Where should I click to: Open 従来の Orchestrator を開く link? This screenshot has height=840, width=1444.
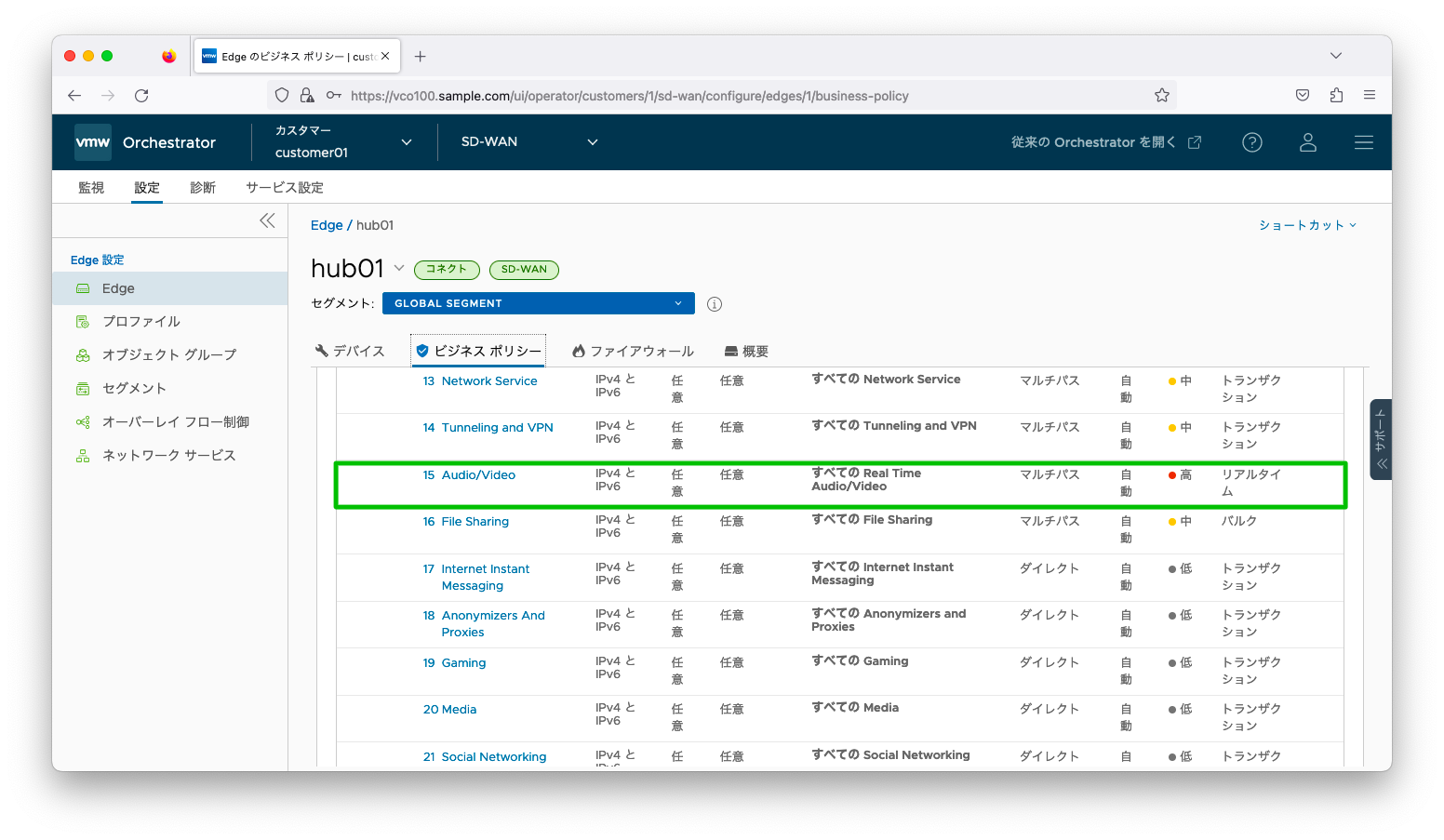pyautogui.click(x=1106, y=142)
